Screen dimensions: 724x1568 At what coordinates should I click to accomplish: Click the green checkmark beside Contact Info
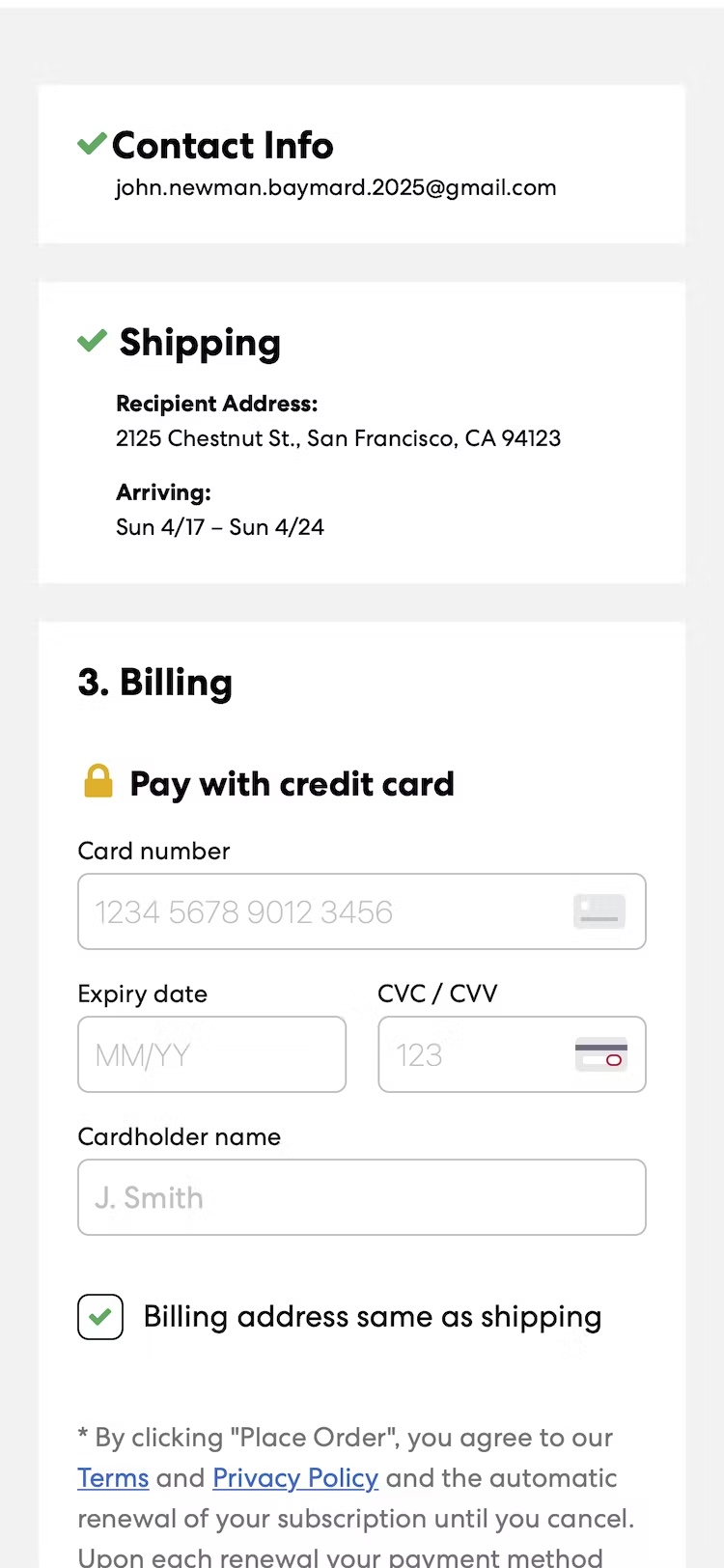pyautogui.click(x=92, y=145)
